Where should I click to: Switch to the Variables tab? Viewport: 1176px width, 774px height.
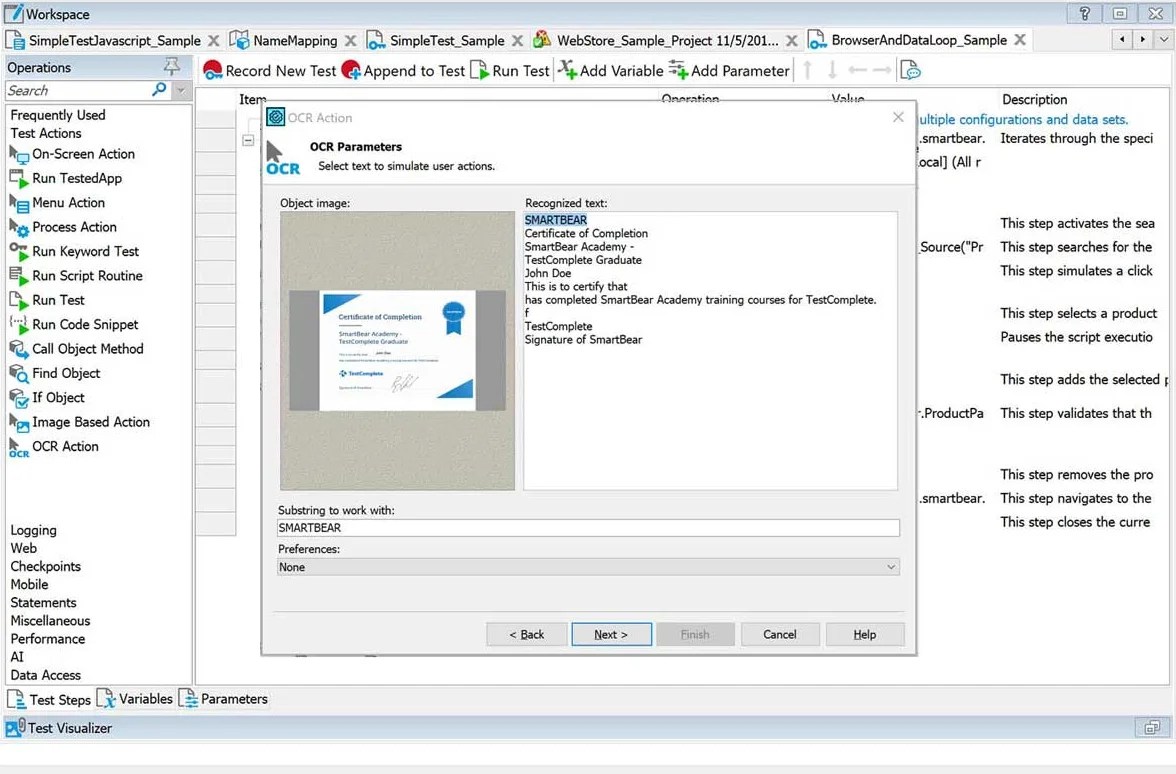pos(144,699)
